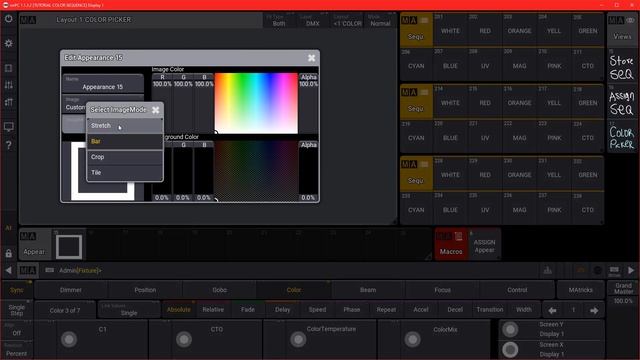
Task: Go to the previous encoder page with the left arrow
Action: (x=552, y=311)
